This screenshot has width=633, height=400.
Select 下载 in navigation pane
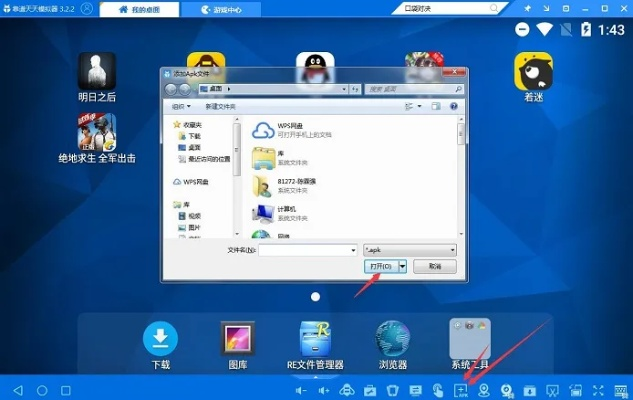point(190,136)
